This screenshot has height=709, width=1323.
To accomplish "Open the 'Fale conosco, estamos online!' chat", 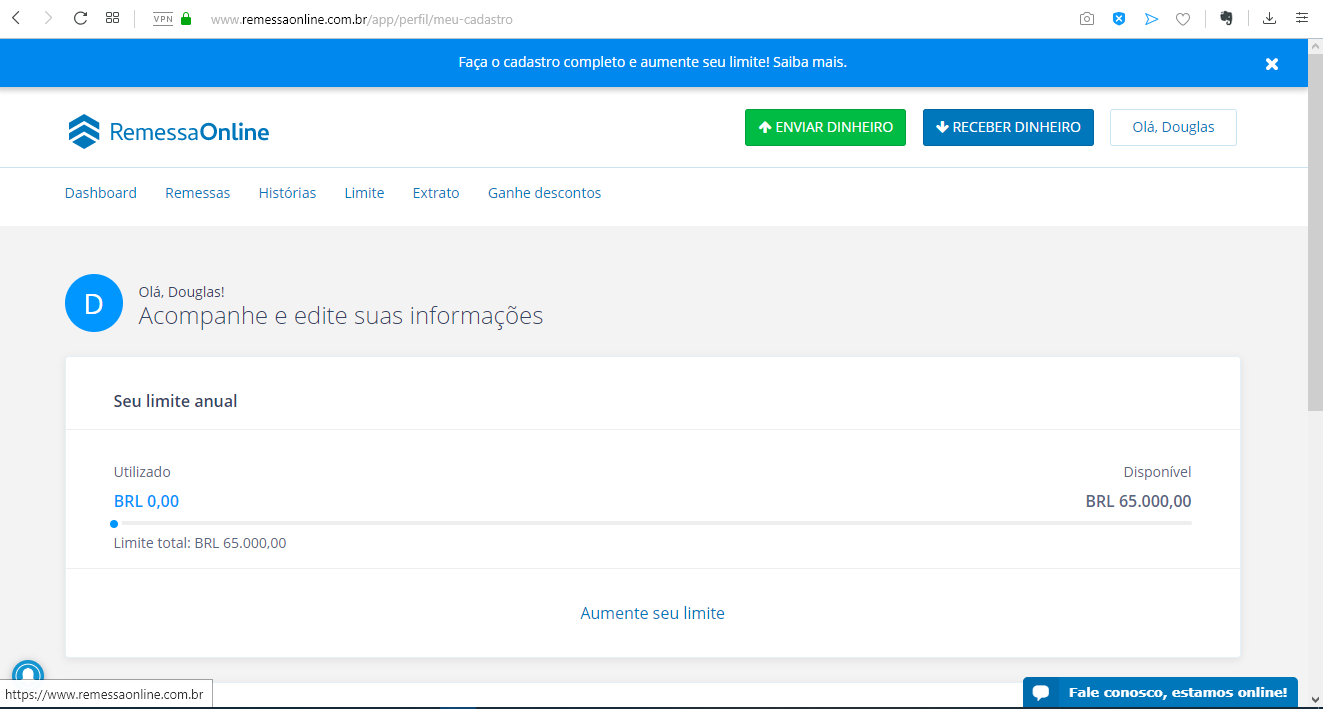I will pos(1160,692).
